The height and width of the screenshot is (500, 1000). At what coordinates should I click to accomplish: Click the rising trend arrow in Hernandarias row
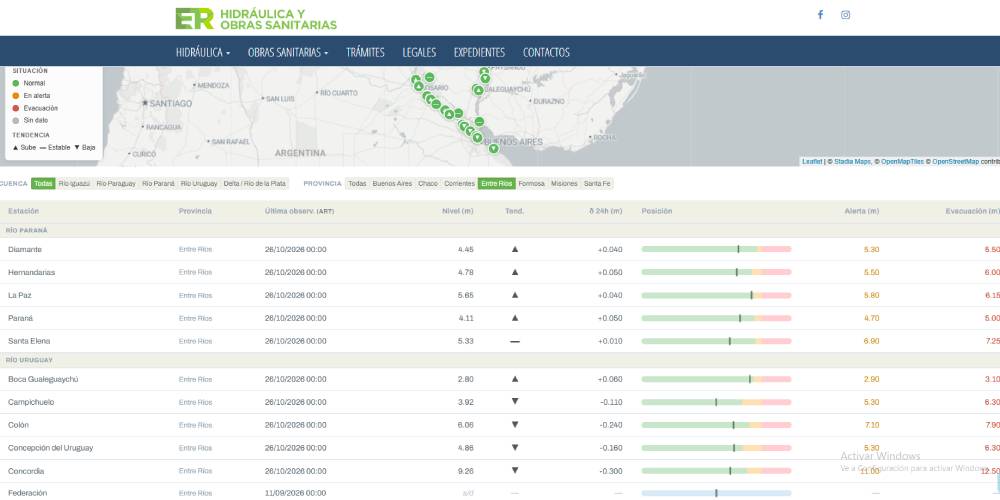coord(515,272)
